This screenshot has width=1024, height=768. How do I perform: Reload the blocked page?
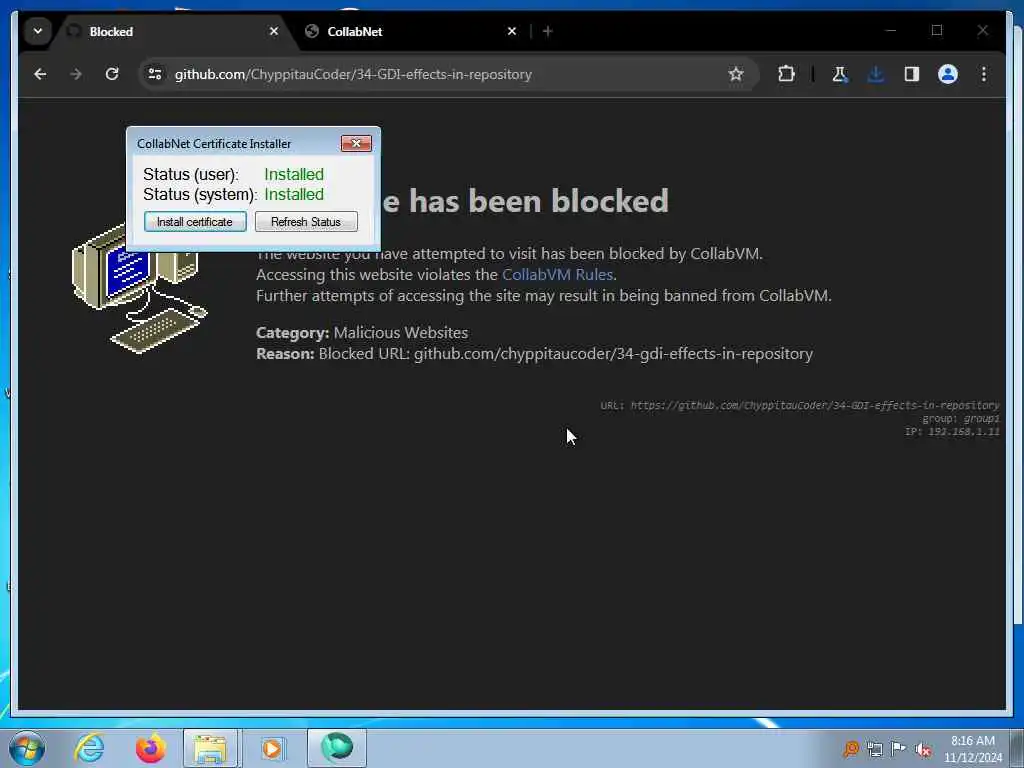[112, 74]
